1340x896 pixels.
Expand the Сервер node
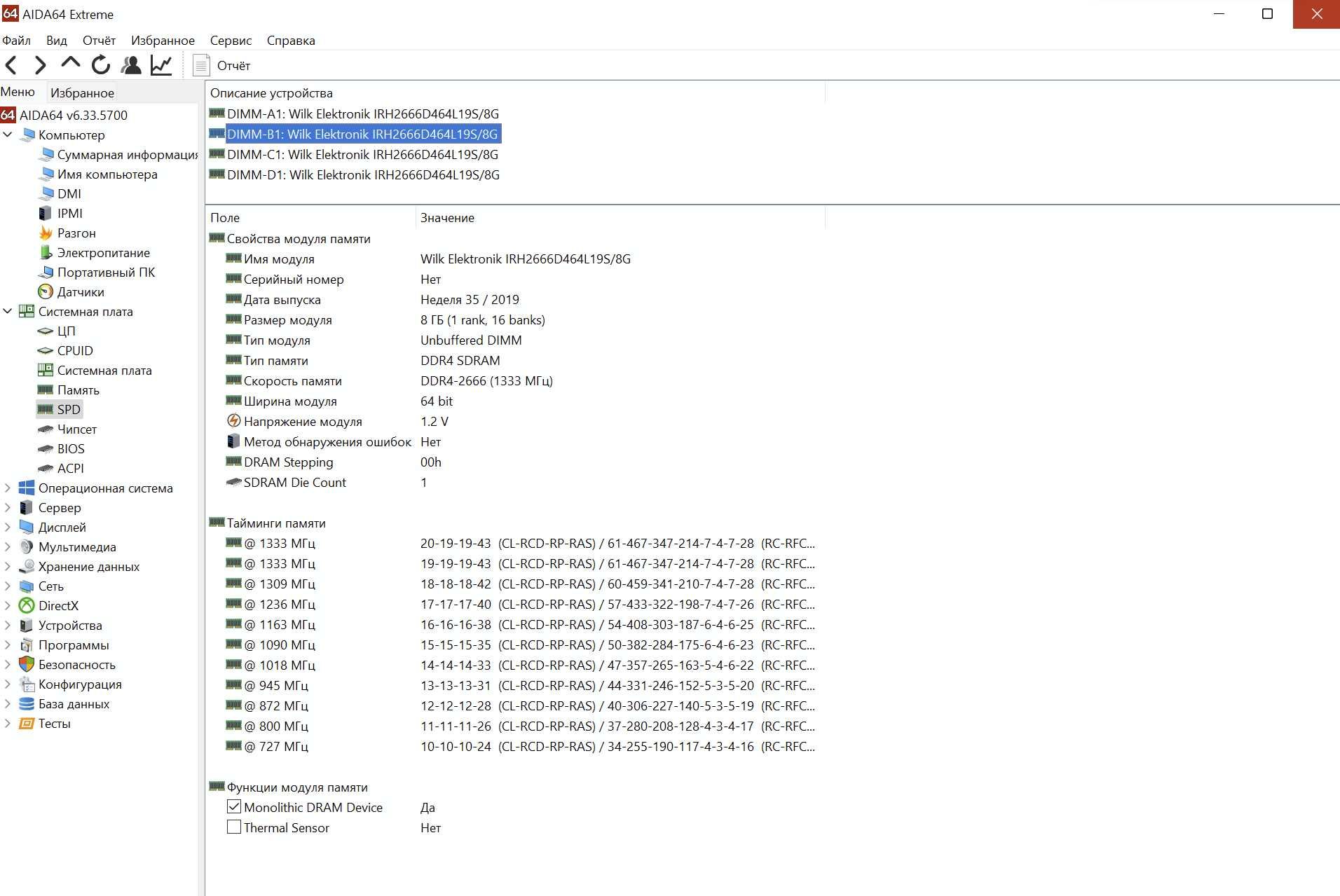click(8, 507)
